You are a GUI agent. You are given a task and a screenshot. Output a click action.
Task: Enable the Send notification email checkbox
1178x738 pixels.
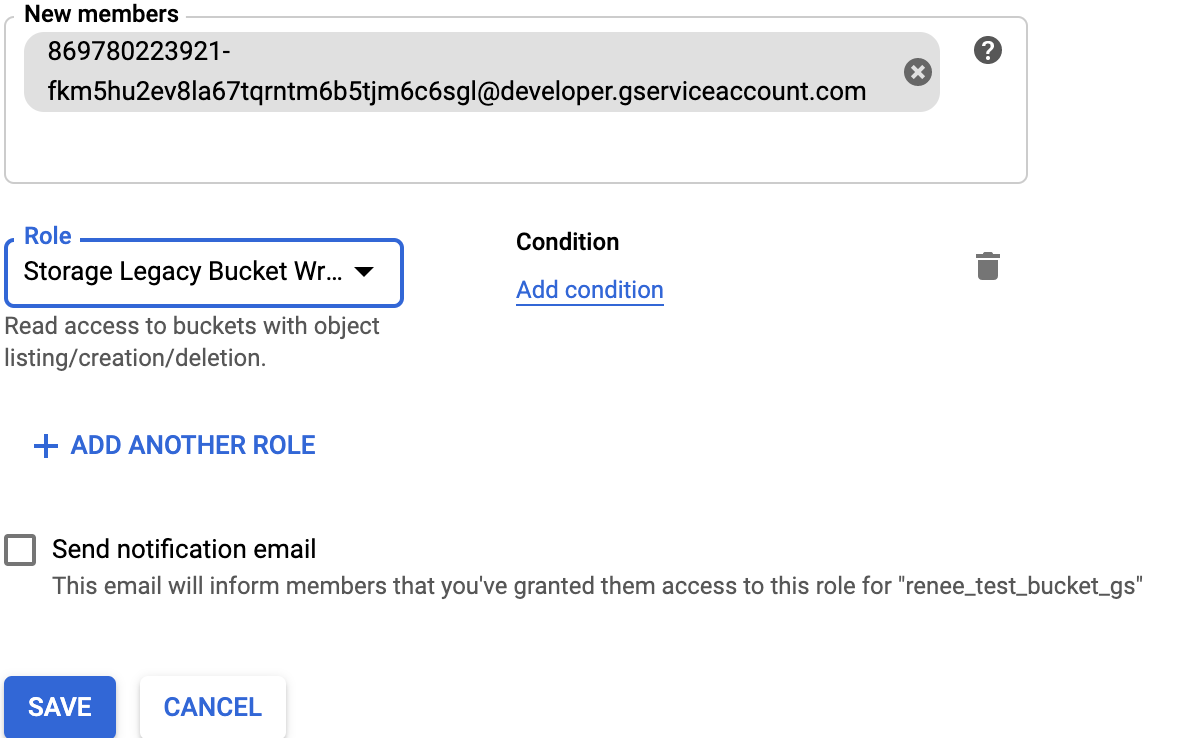(20, 550)
